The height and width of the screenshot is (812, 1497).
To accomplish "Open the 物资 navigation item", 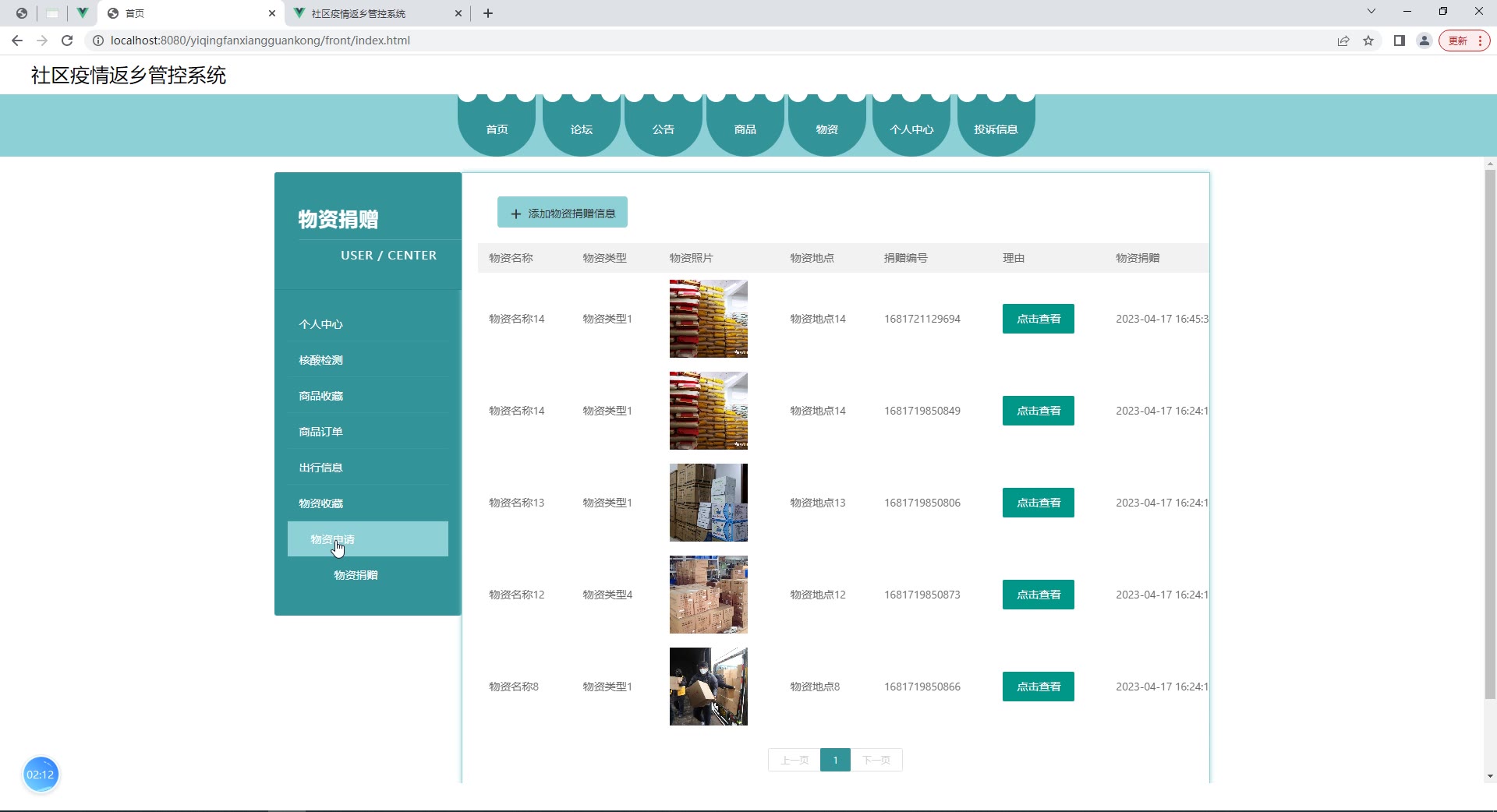I will [x=827, y=127].
